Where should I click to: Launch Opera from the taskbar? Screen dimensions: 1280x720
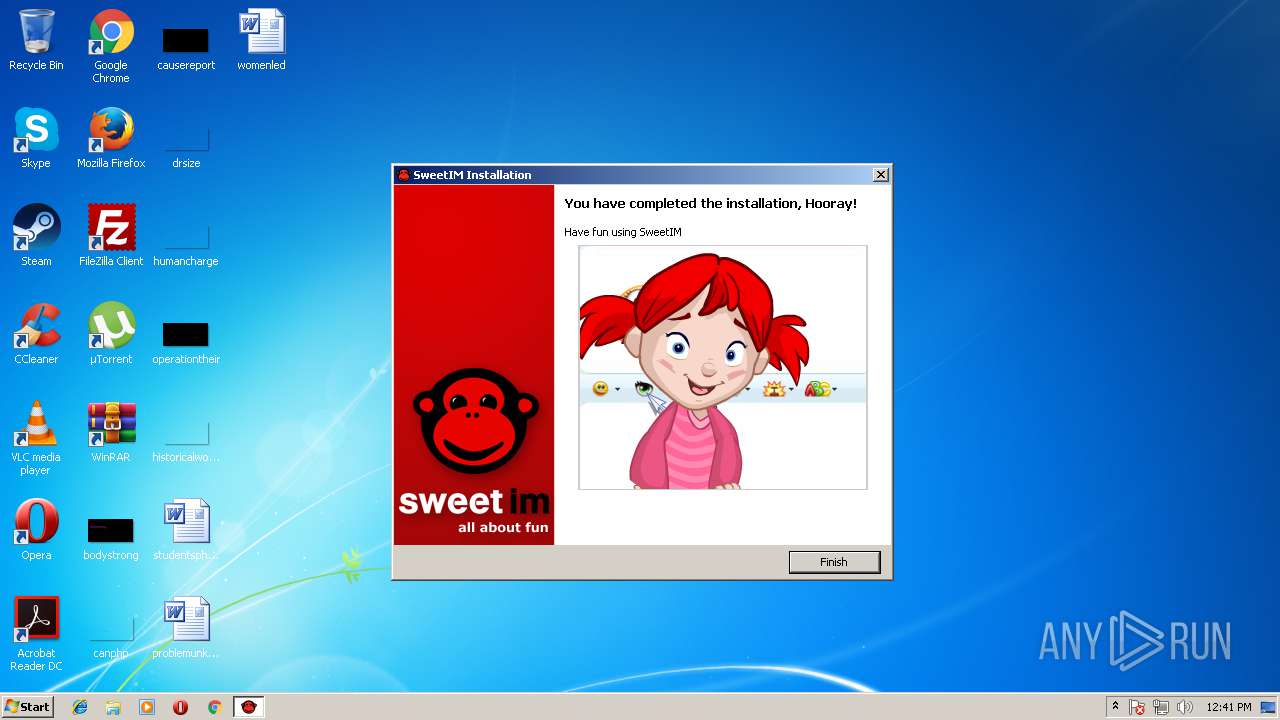pyautogui.click(x=181, y=707)
